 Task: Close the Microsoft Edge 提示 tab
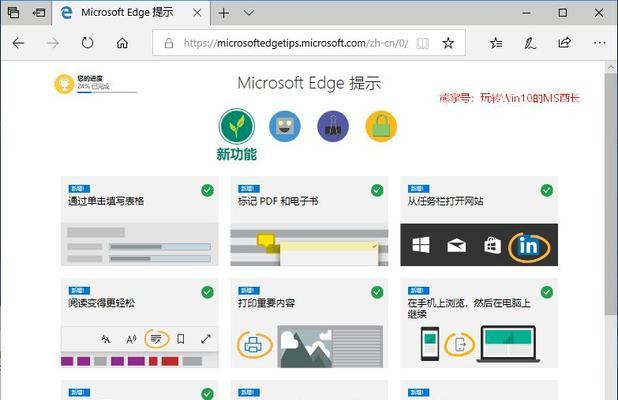[x=197, y=13]
